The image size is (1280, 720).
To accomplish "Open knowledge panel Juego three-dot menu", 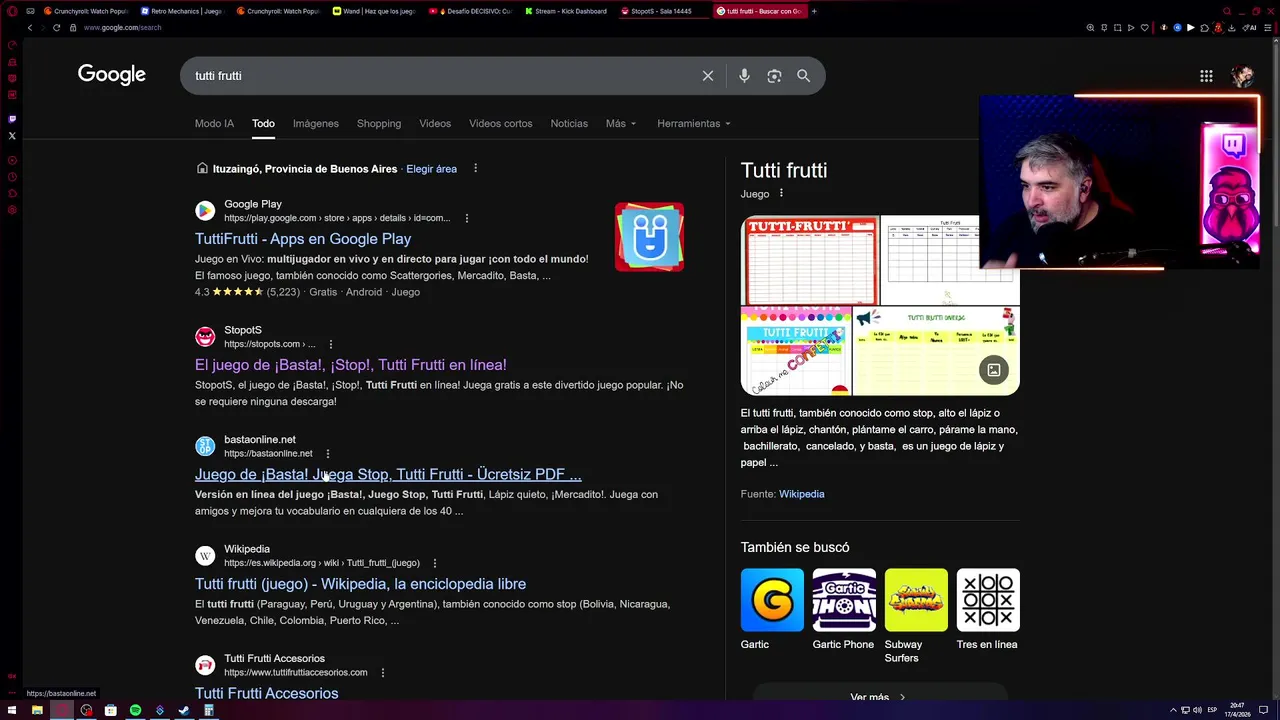I will pyautogui.click(x=781, y=193).
